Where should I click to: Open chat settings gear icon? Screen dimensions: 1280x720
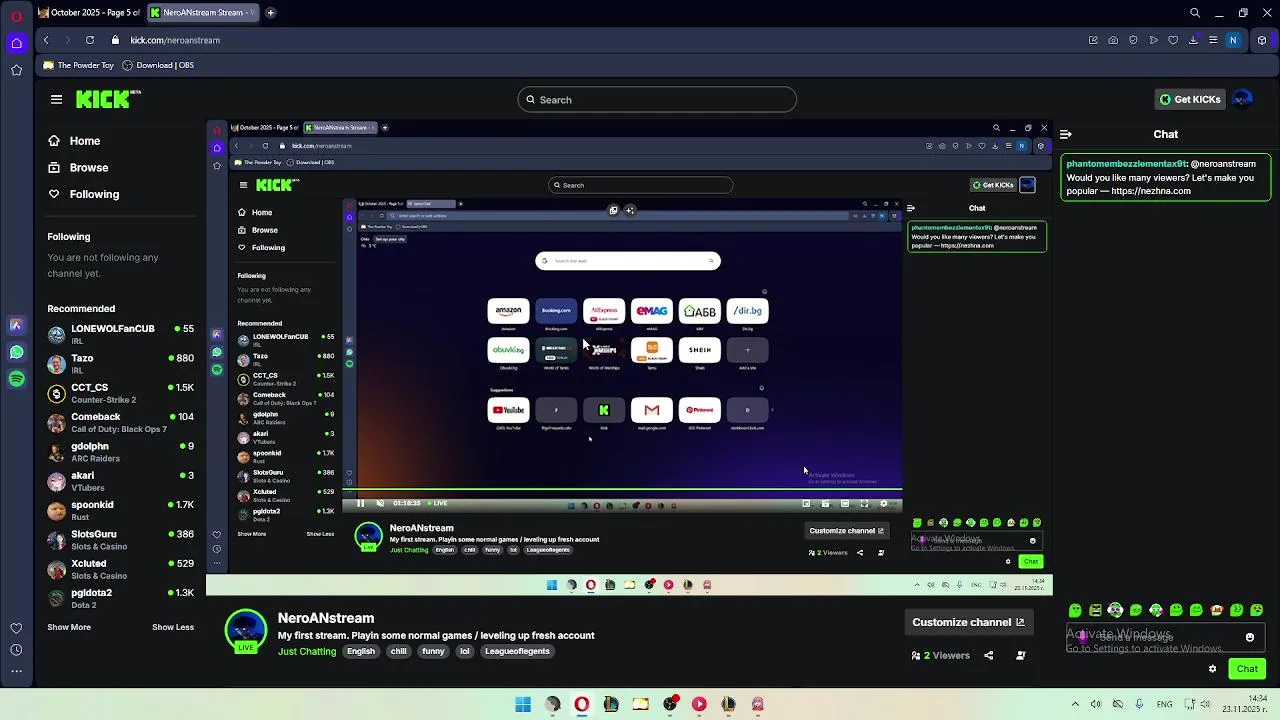(x=1212, y=669)
